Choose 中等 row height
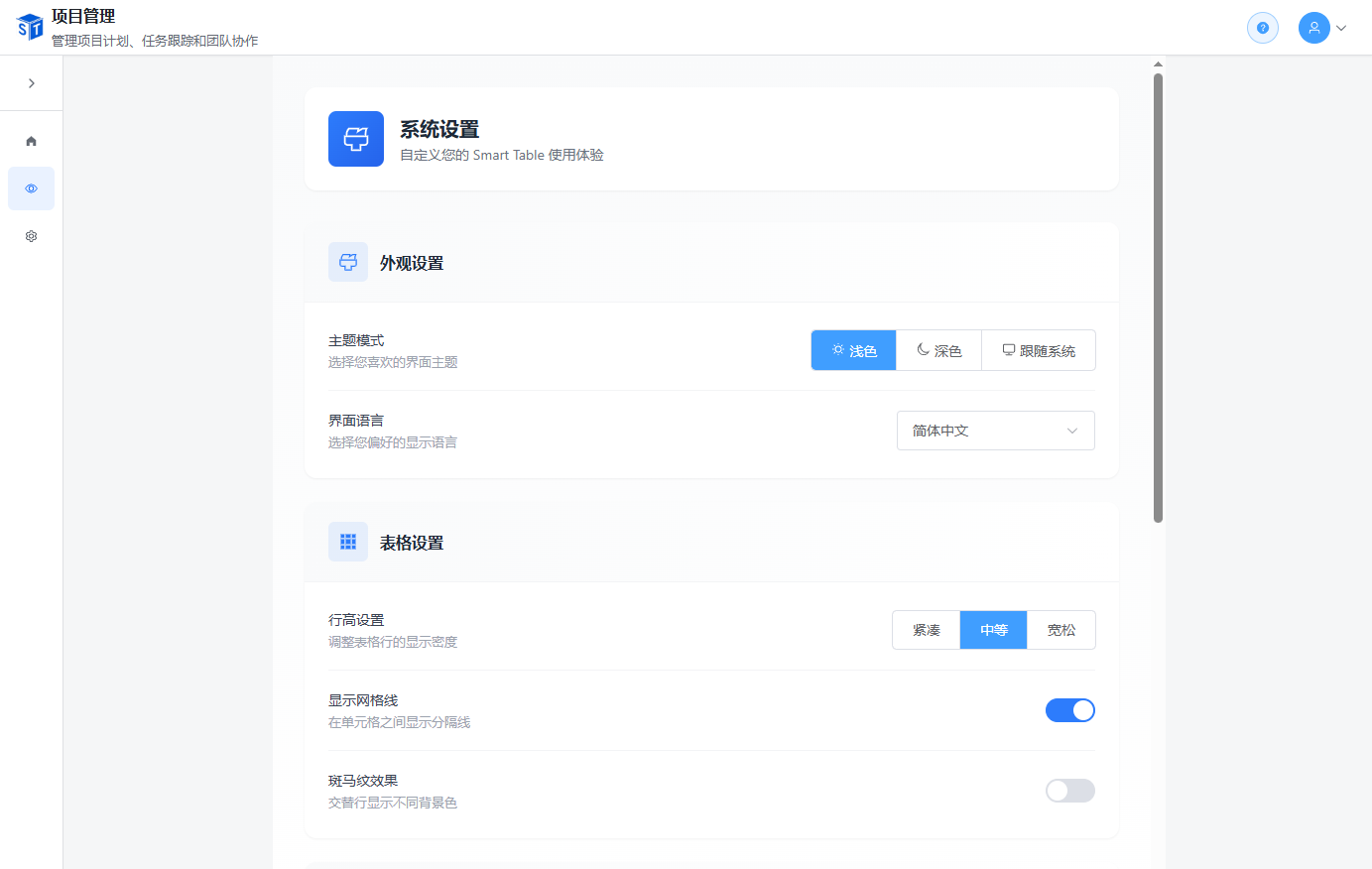 994,630
